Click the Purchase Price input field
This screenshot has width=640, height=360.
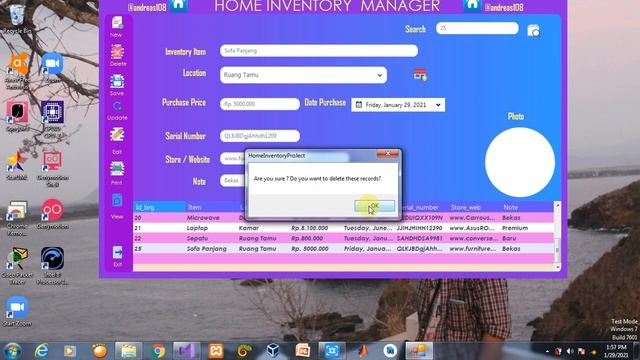pyautogui.click(x=260, y=104)
